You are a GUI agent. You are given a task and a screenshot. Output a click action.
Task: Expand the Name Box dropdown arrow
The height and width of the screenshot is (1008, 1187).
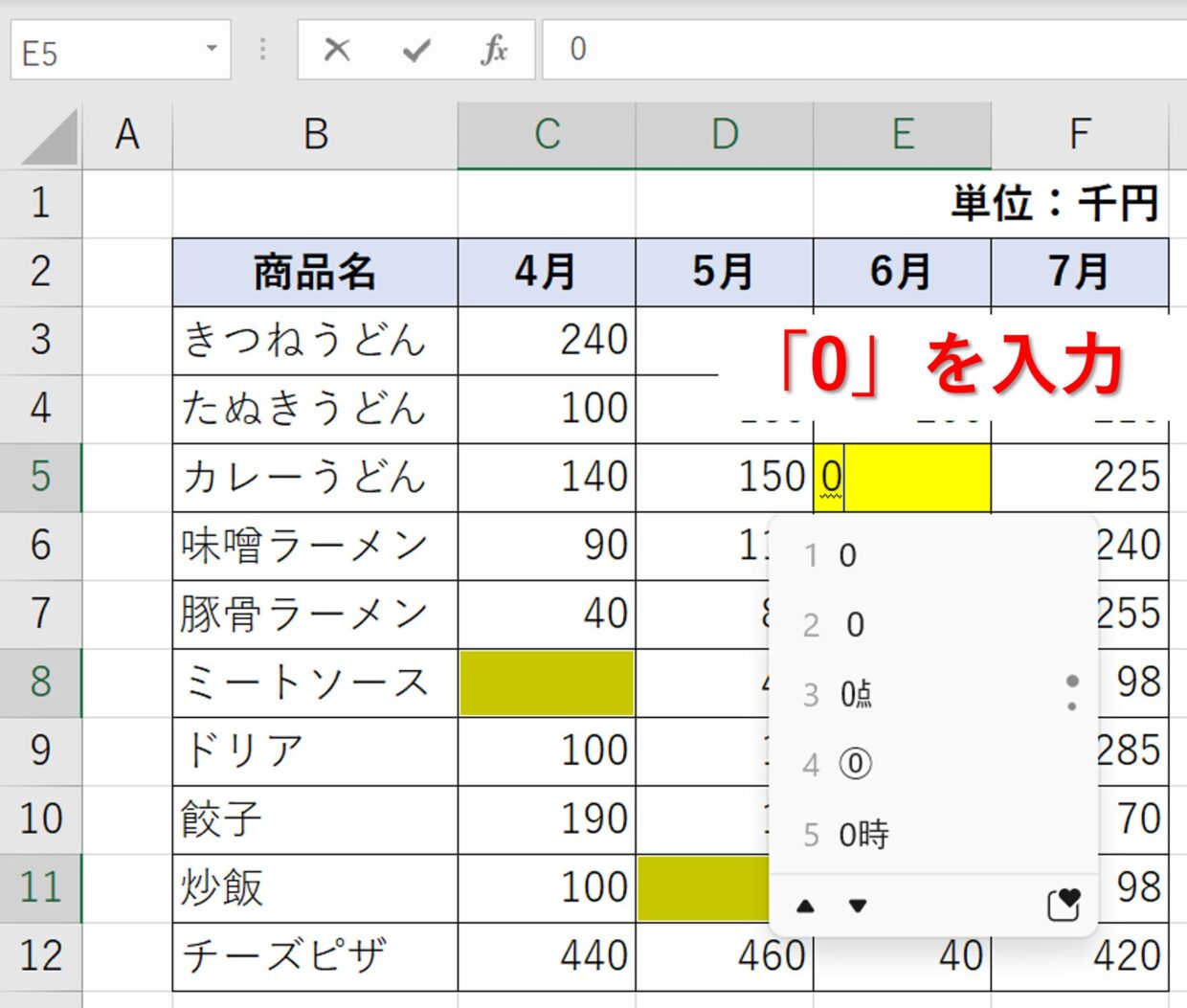pos(212,49)
